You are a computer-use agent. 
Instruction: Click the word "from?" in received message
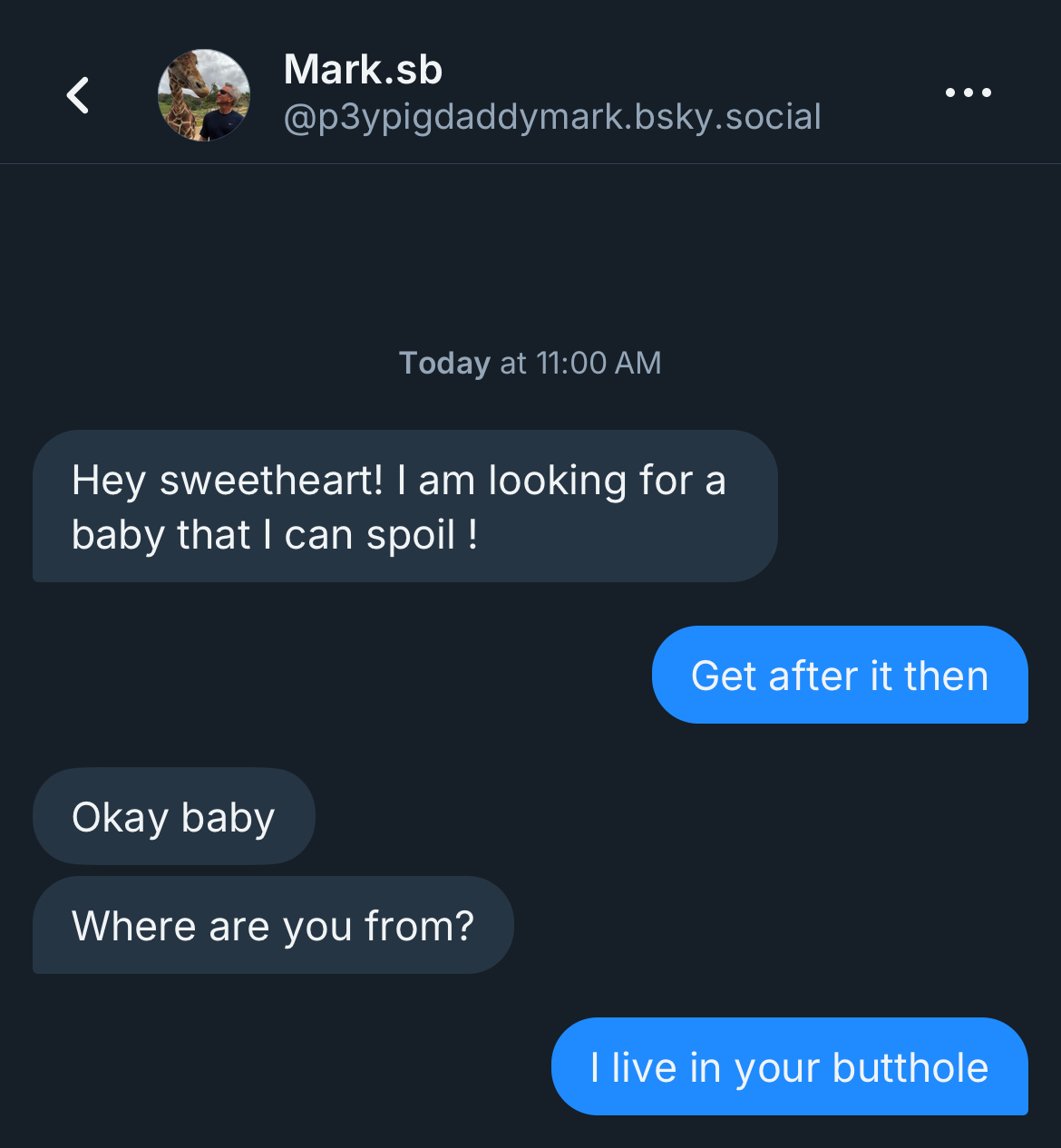(x=419, y=926)
